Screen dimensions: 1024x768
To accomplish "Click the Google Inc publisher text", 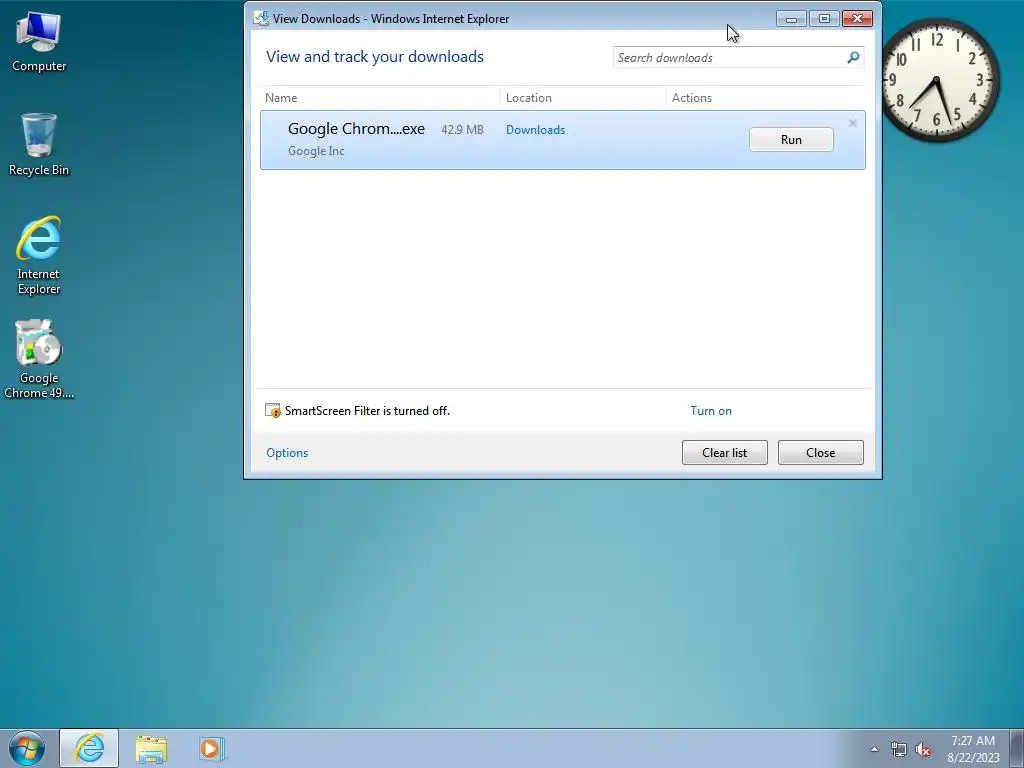I will [x=316, y=151].
